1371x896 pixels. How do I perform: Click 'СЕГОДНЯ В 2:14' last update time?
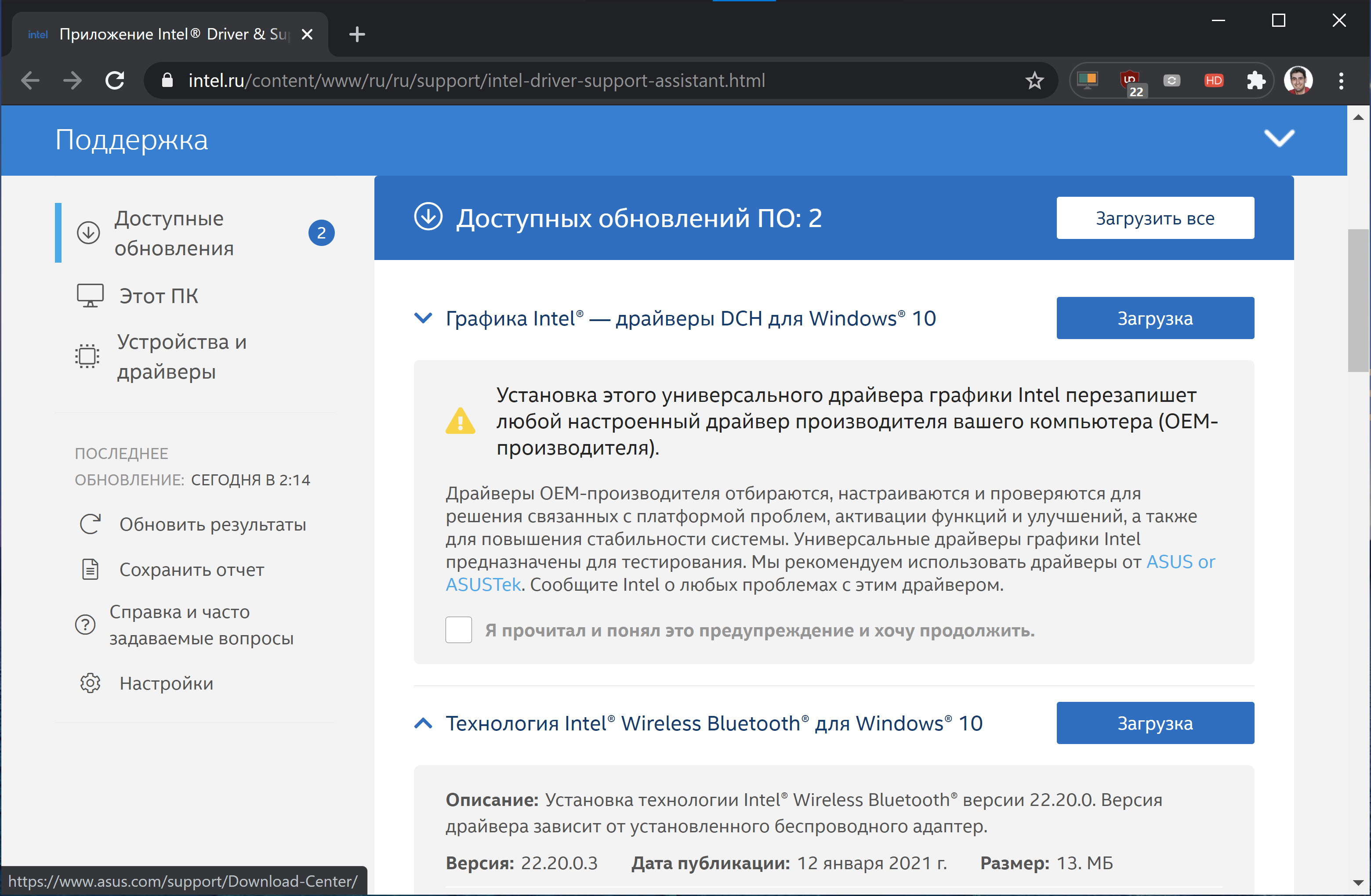click(250, 480)
